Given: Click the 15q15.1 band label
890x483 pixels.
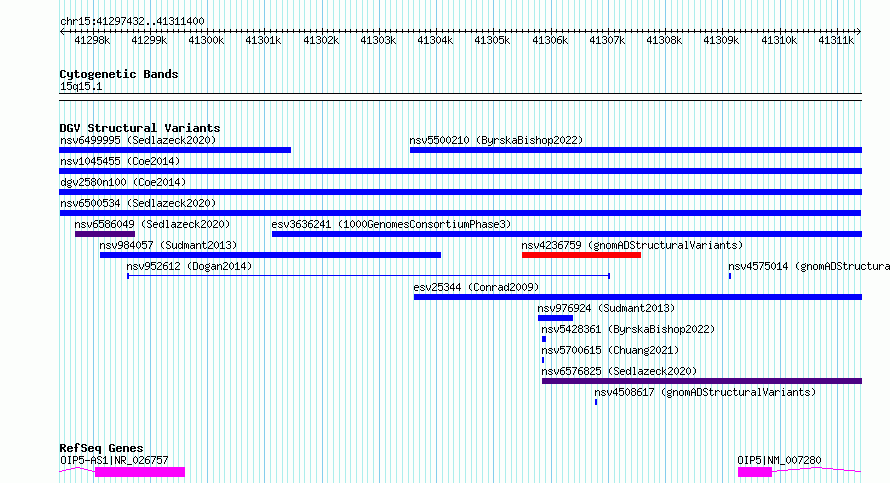Looking at the screenshot, I should click(81, 87).
